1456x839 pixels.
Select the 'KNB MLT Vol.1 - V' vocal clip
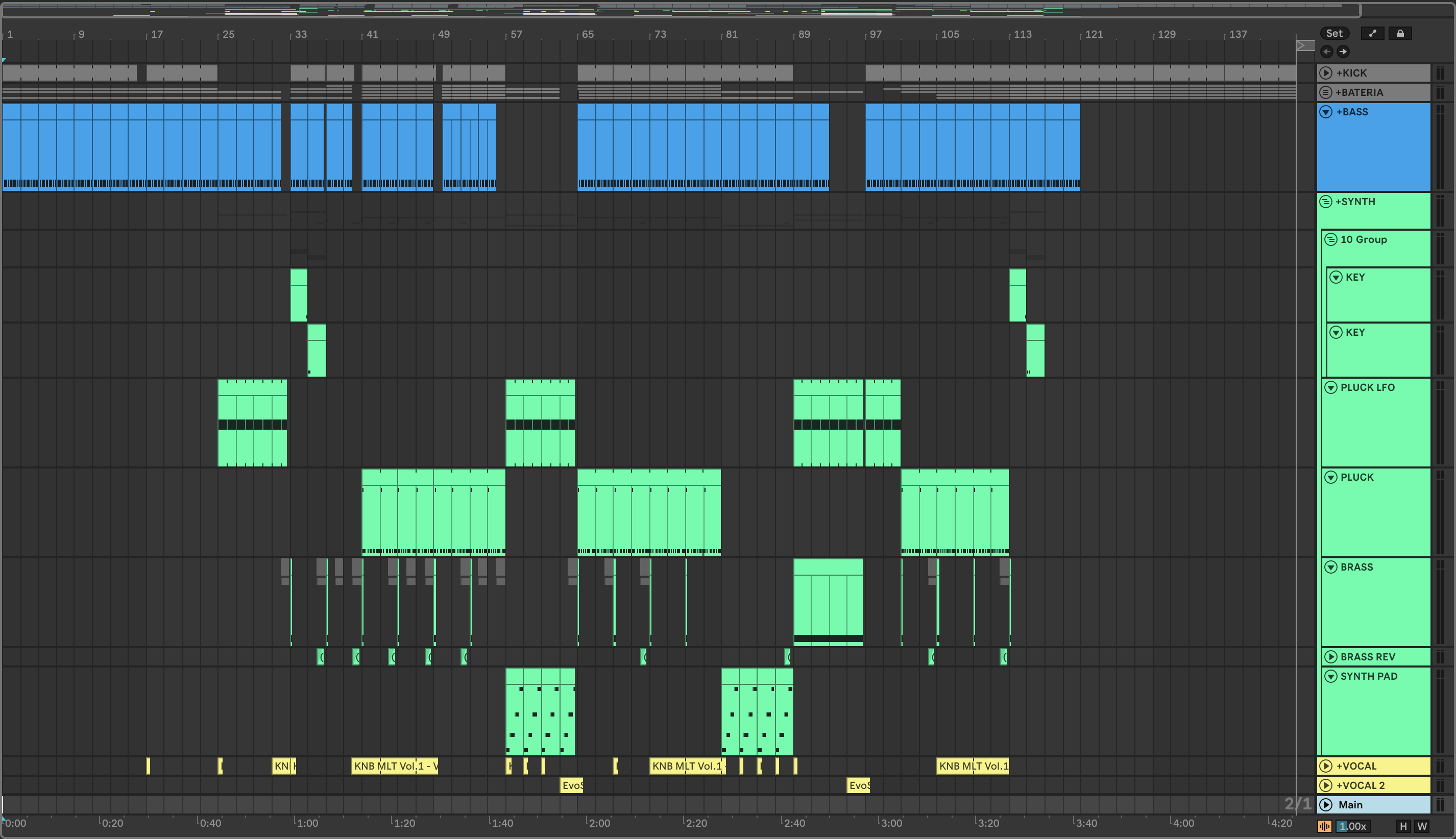[x=395, y=766]
